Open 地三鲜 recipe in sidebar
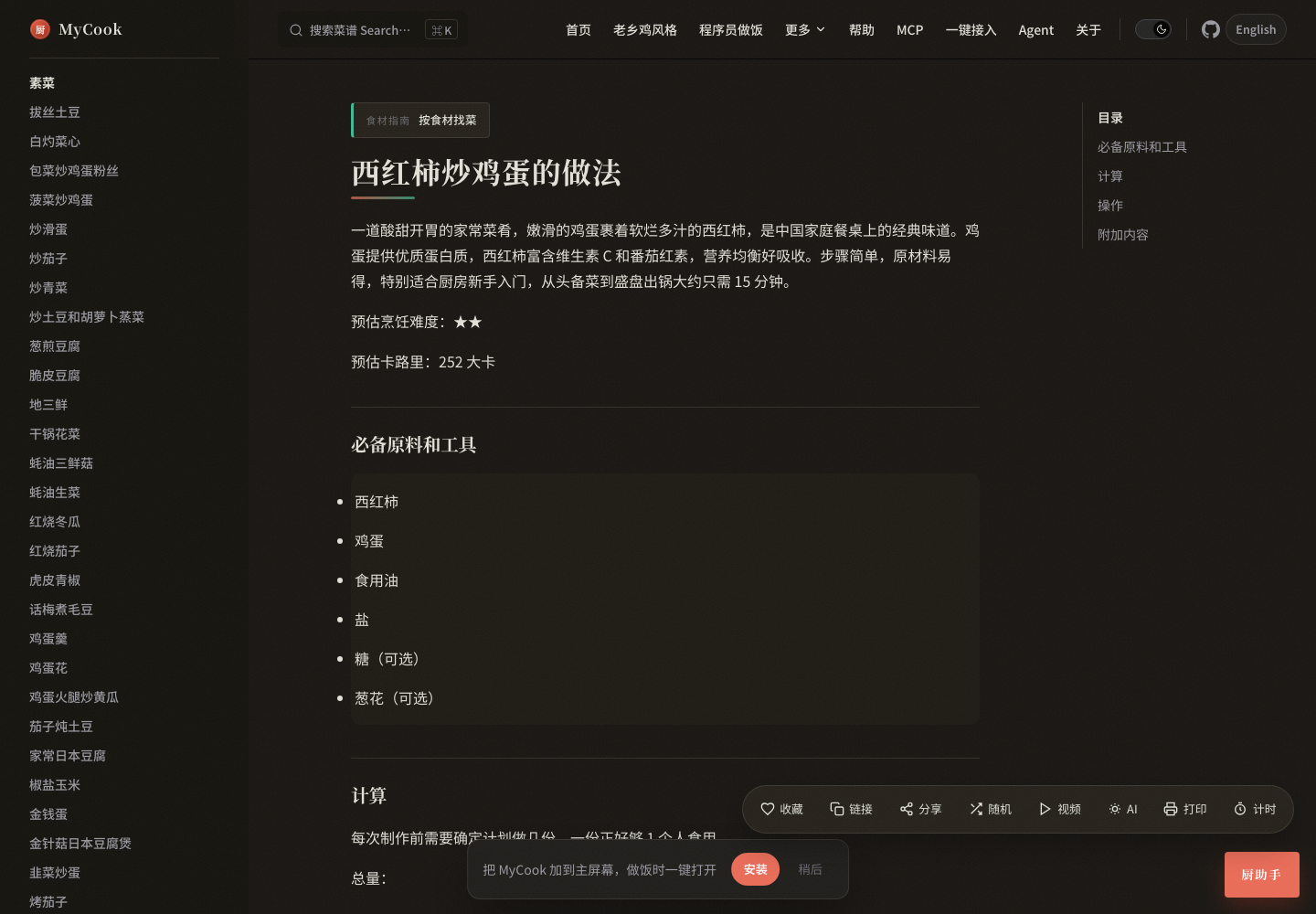Screen dimensions: 1316x914 [48, 405]
